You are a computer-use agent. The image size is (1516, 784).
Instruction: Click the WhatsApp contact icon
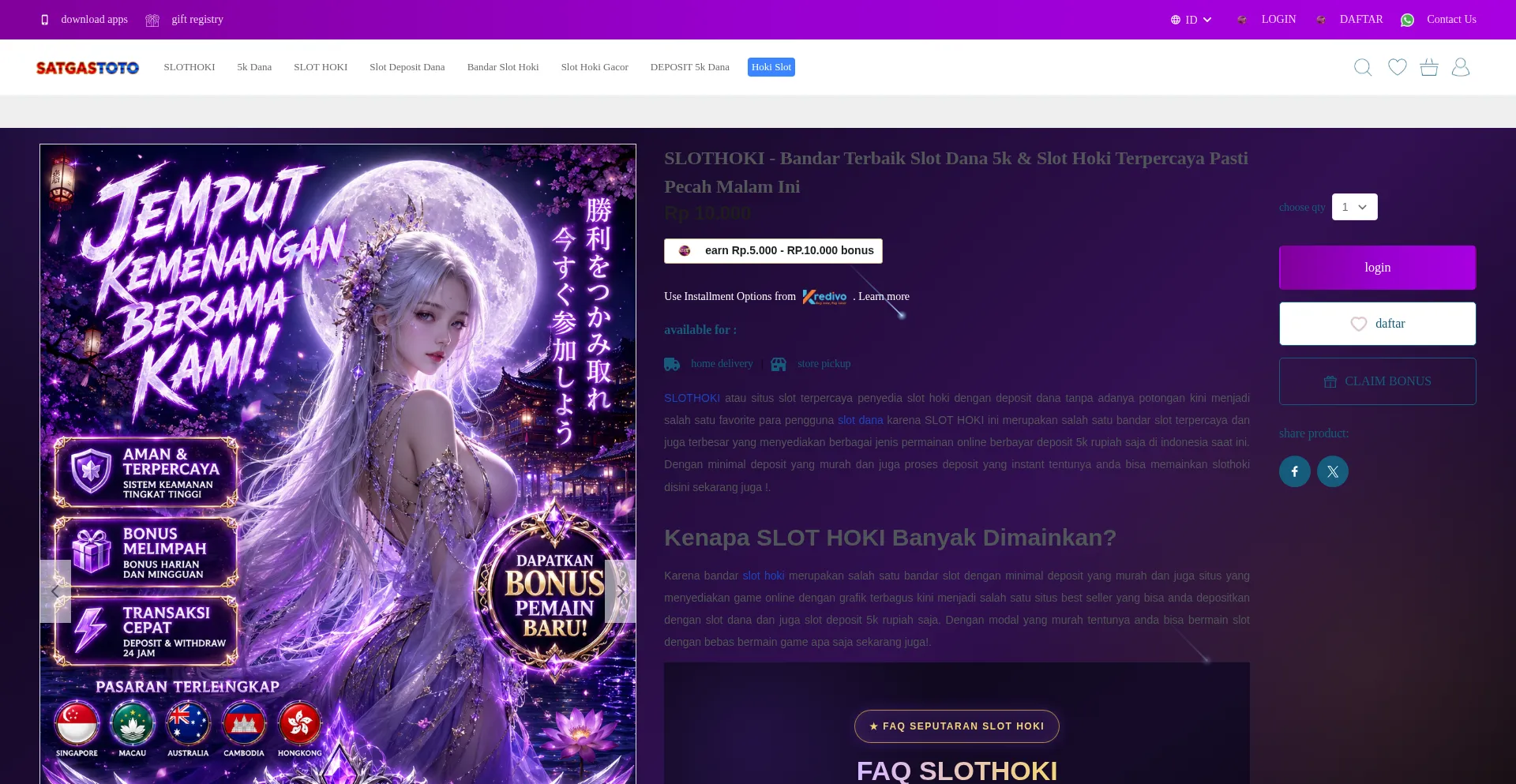(x=1407, y=20)
